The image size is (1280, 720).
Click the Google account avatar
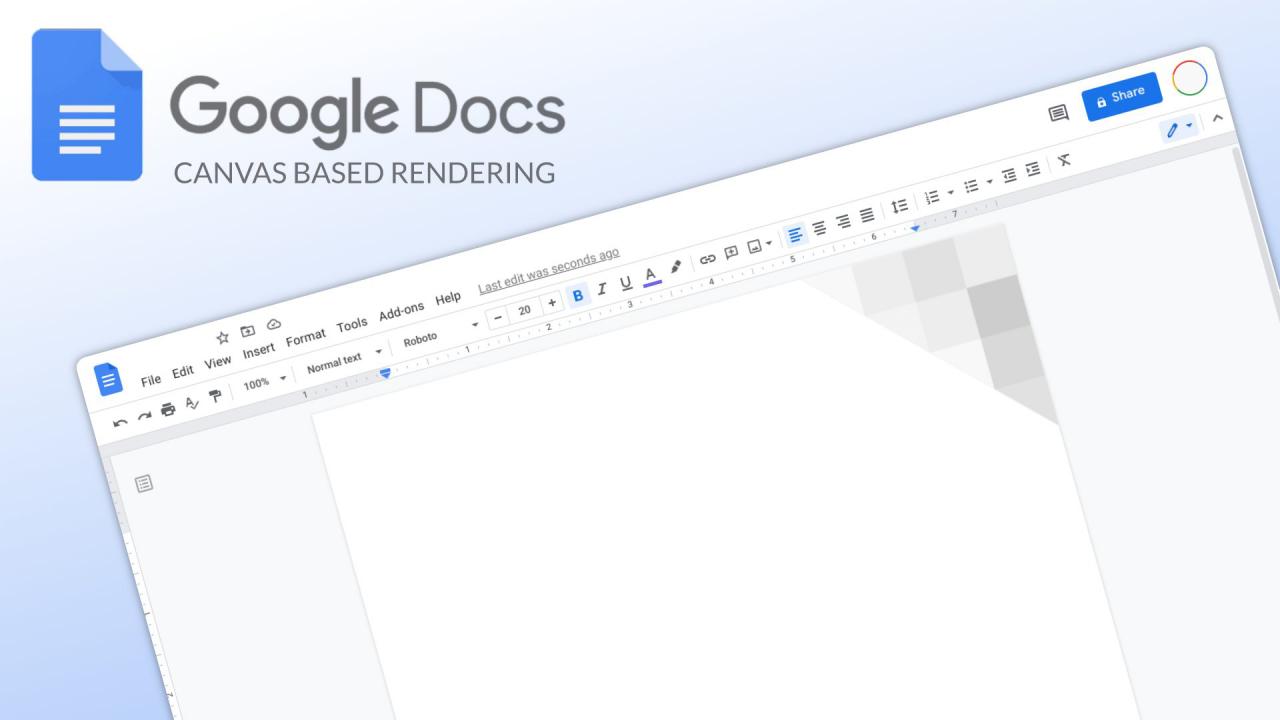coord(1190,77)
